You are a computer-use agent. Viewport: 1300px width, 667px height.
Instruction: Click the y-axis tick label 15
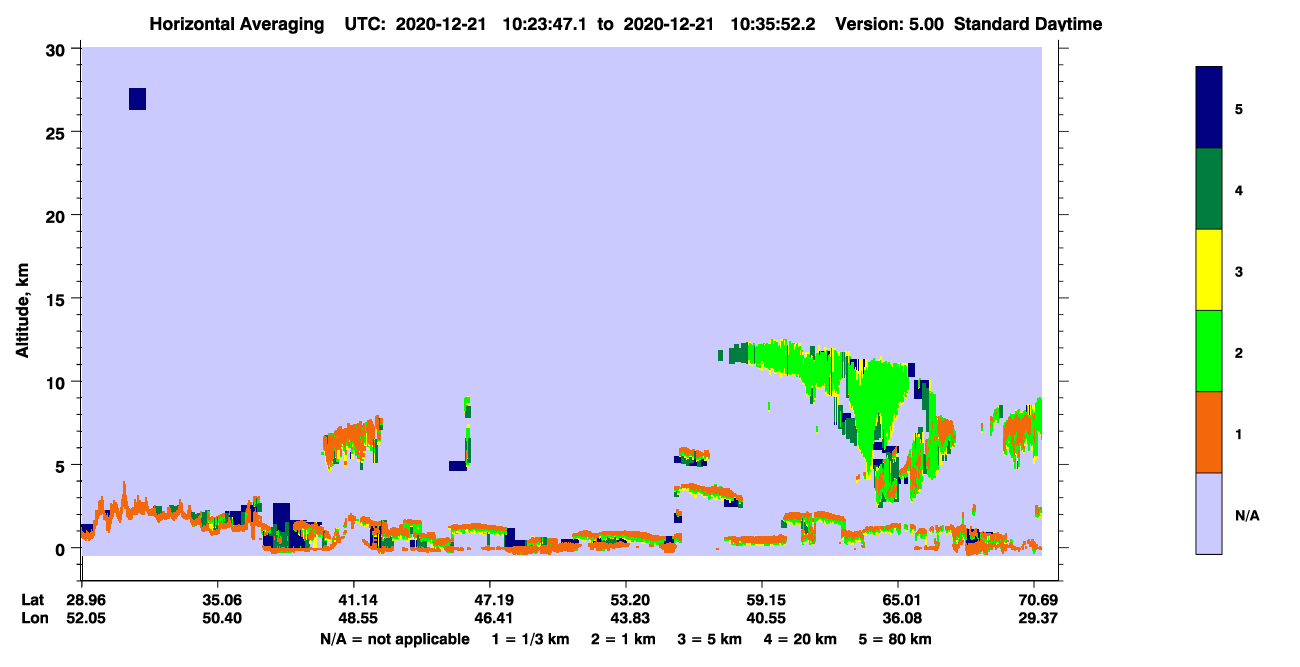[x=57, y=298]
